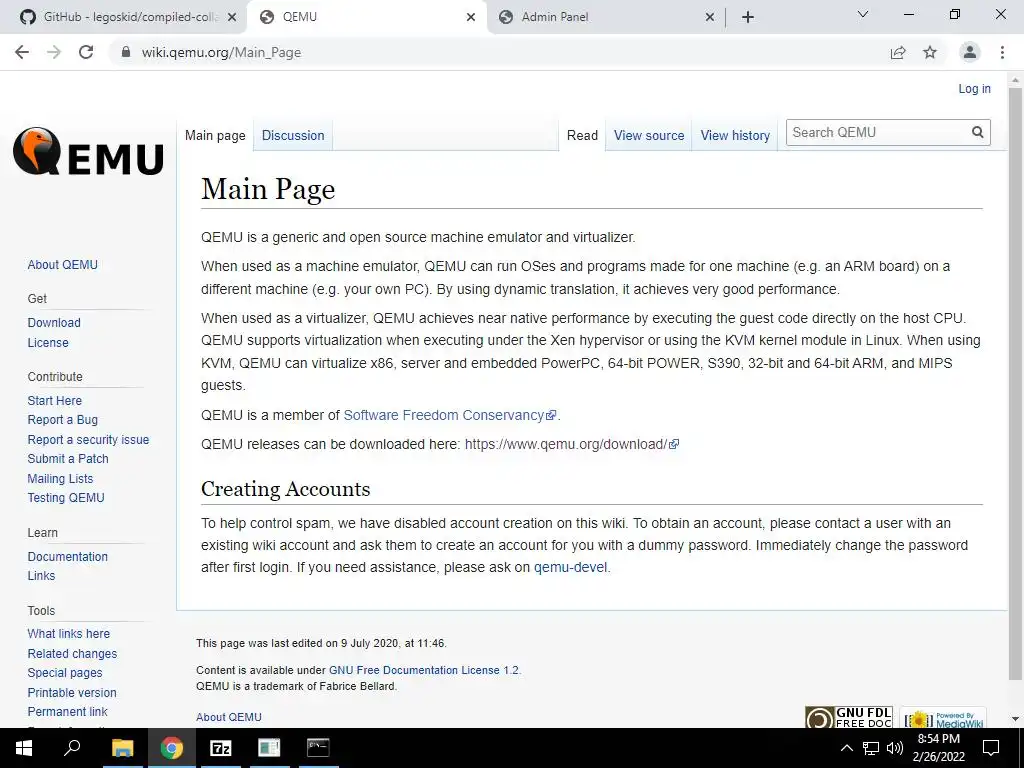Screen dimensions: 1024x768
Task: Click the browser forward arrow
Action: 54,52
